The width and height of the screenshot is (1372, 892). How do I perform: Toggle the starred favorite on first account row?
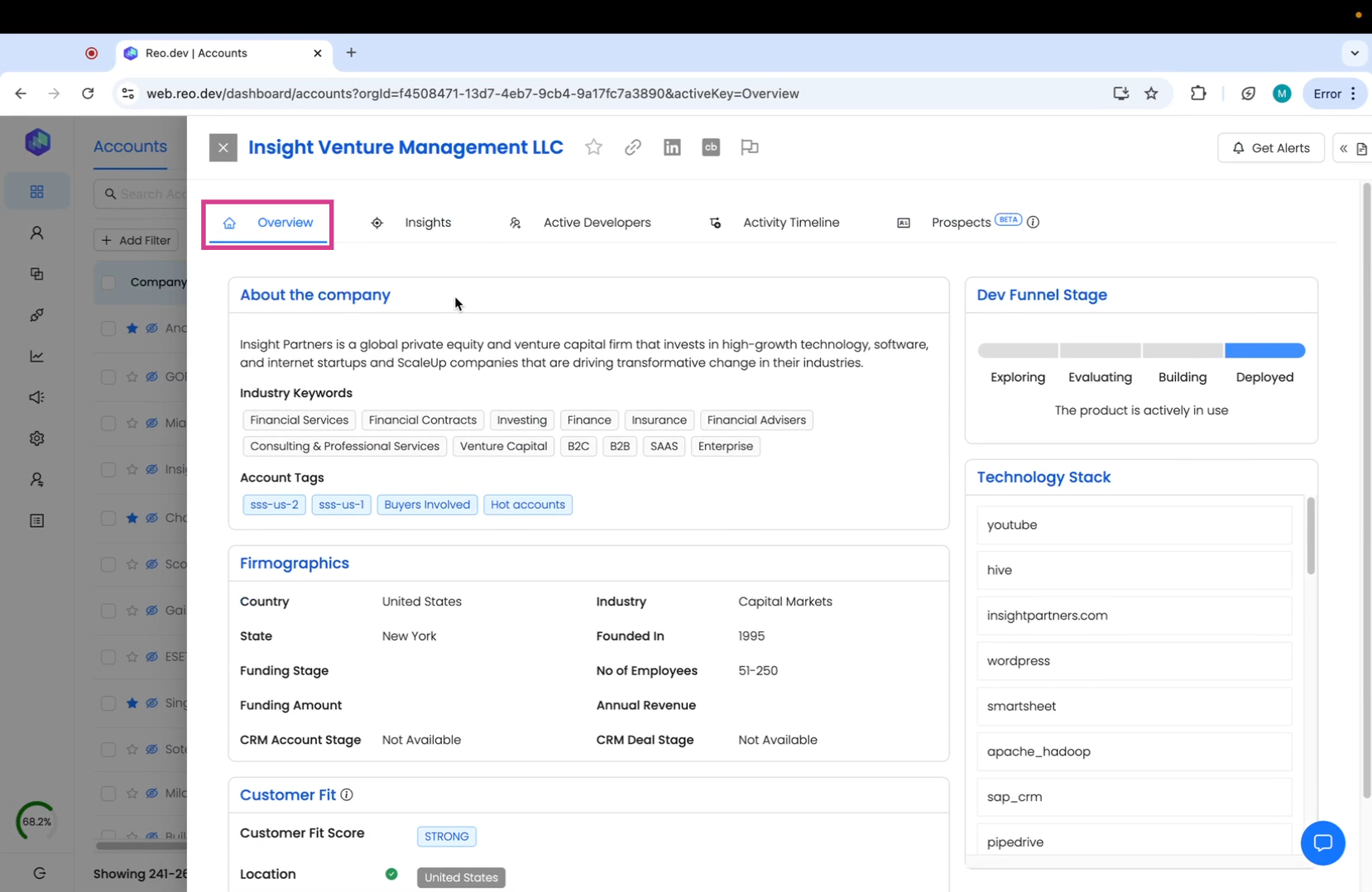[132, 329]
